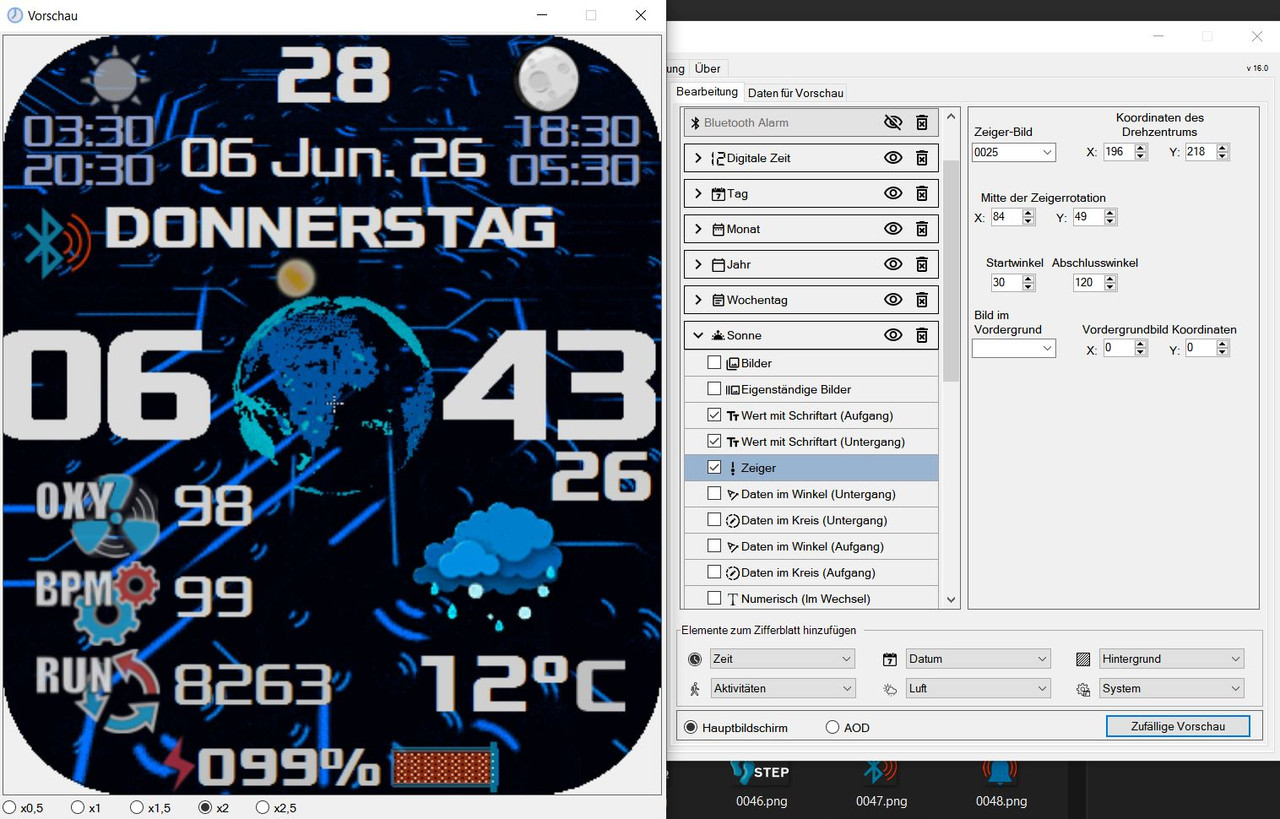1280x819 pixels.
Task: Uncheck Wert mit Schriftart (Untergang)
Action: click(714, 441)
